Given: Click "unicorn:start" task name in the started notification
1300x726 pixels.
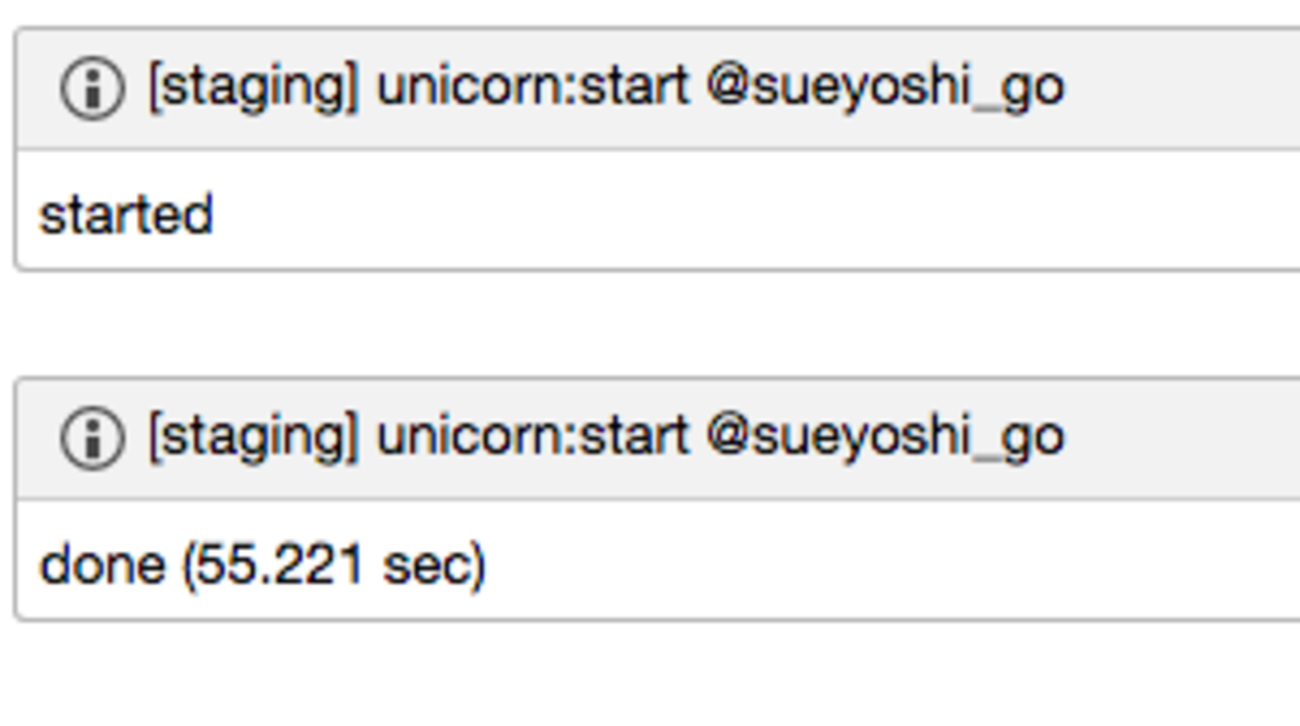Looking at the screenshot, I should [x=533, y=87].
